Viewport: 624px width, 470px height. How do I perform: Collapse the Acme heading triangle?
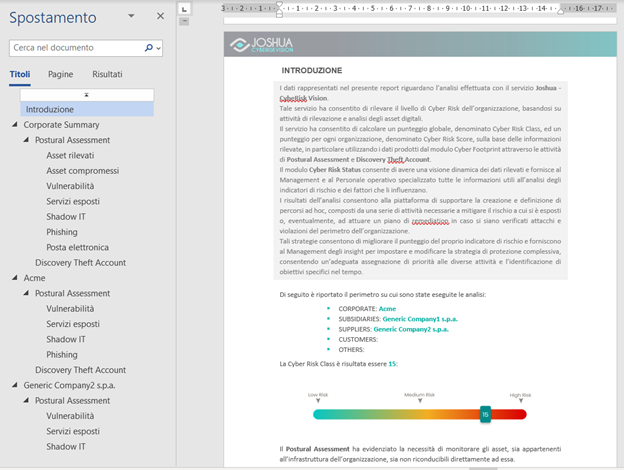click(x=15, y=278)
